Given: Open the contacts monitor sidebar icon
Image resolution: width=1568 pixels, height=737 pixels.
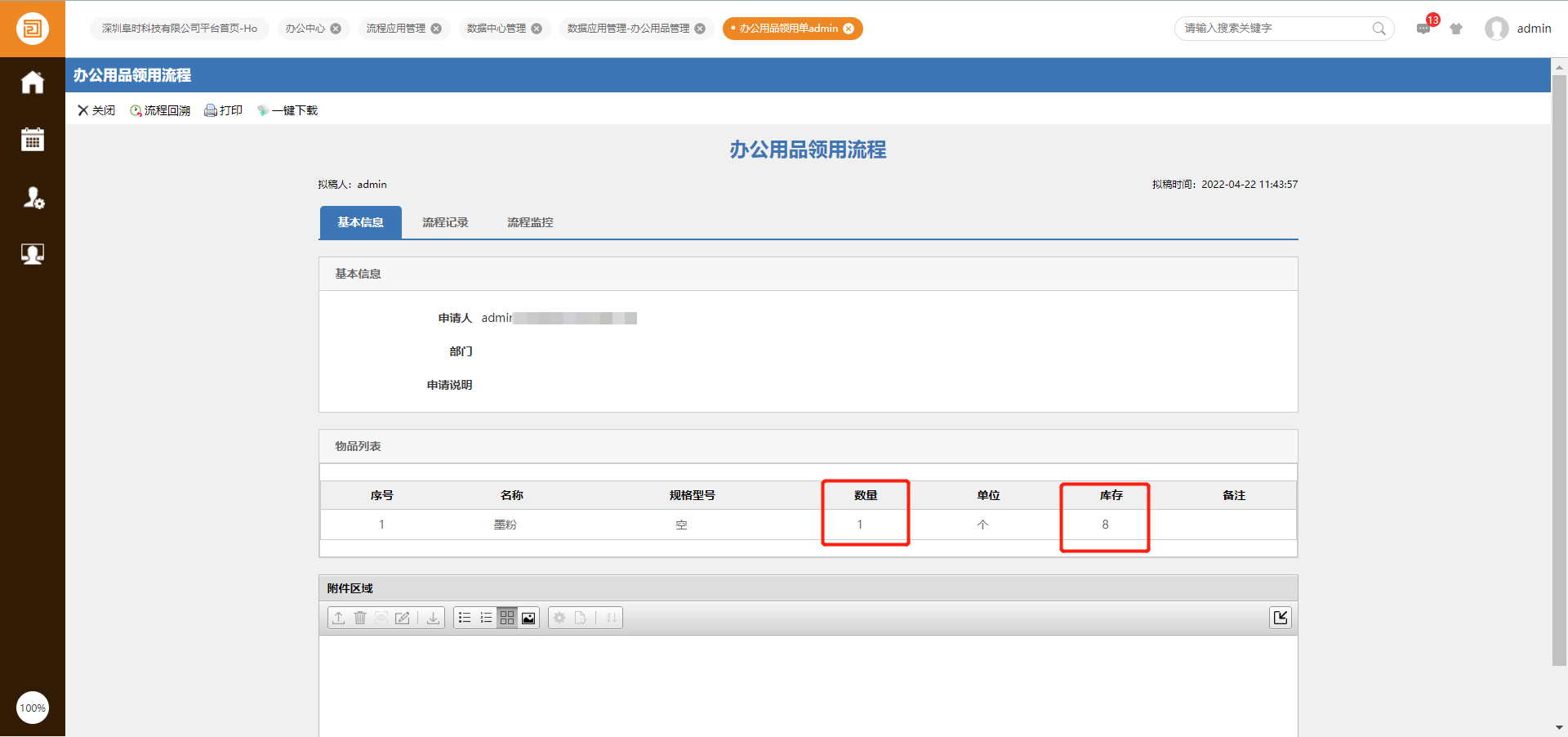Looking at the screenshot, I should point(33,254).
